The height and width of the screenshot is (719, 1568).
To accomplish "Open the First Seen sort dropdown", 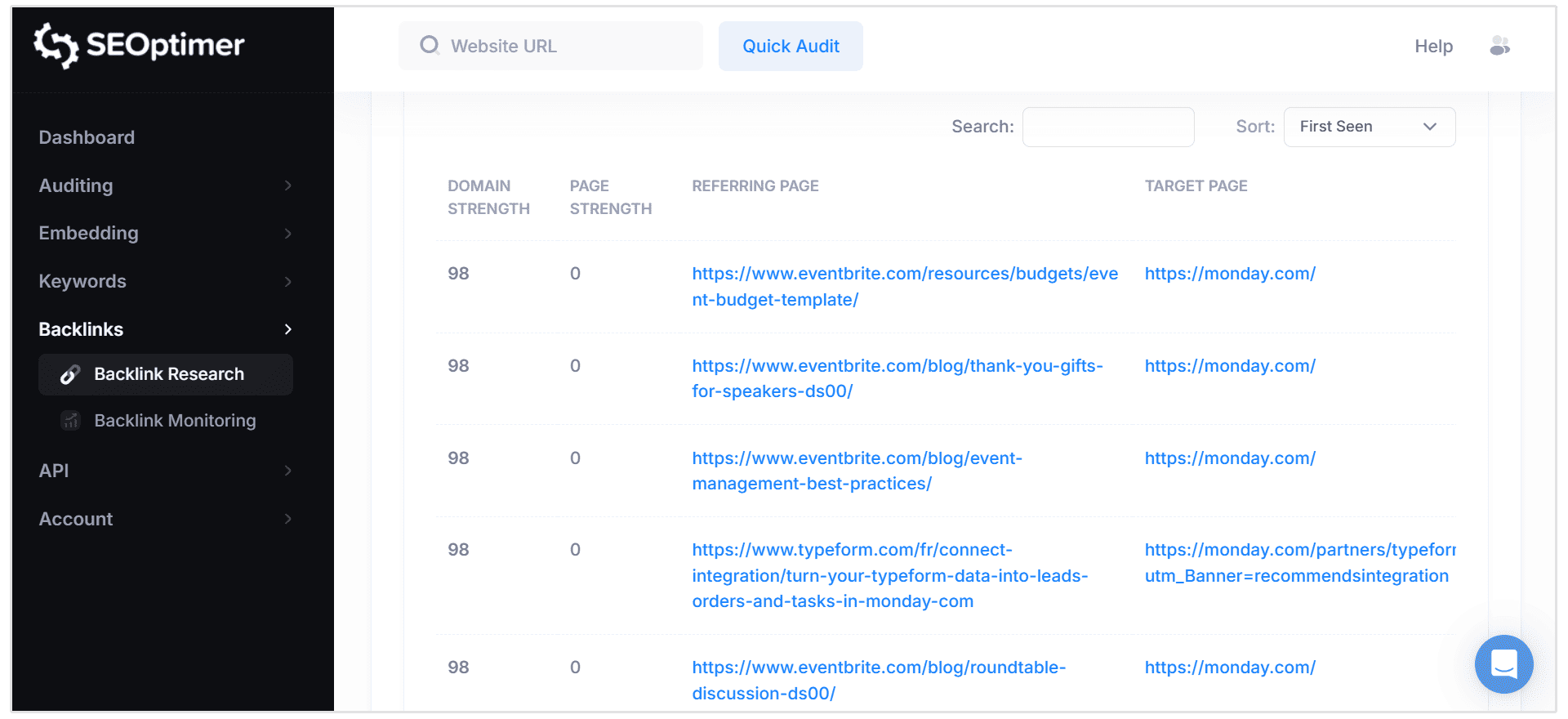I will point(1369,127).
